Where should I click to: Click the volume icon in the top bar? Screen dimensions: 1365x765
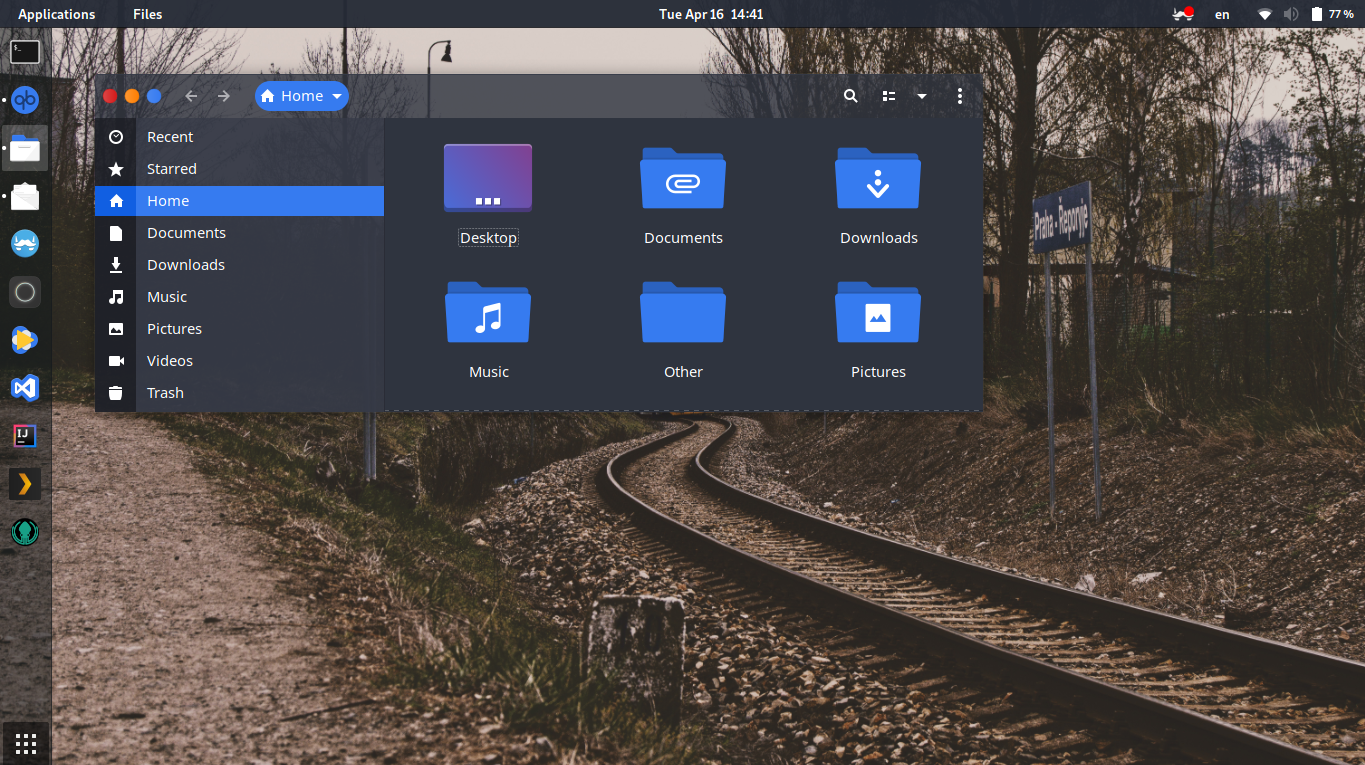pyautogui.click(x=1290, y=14)
